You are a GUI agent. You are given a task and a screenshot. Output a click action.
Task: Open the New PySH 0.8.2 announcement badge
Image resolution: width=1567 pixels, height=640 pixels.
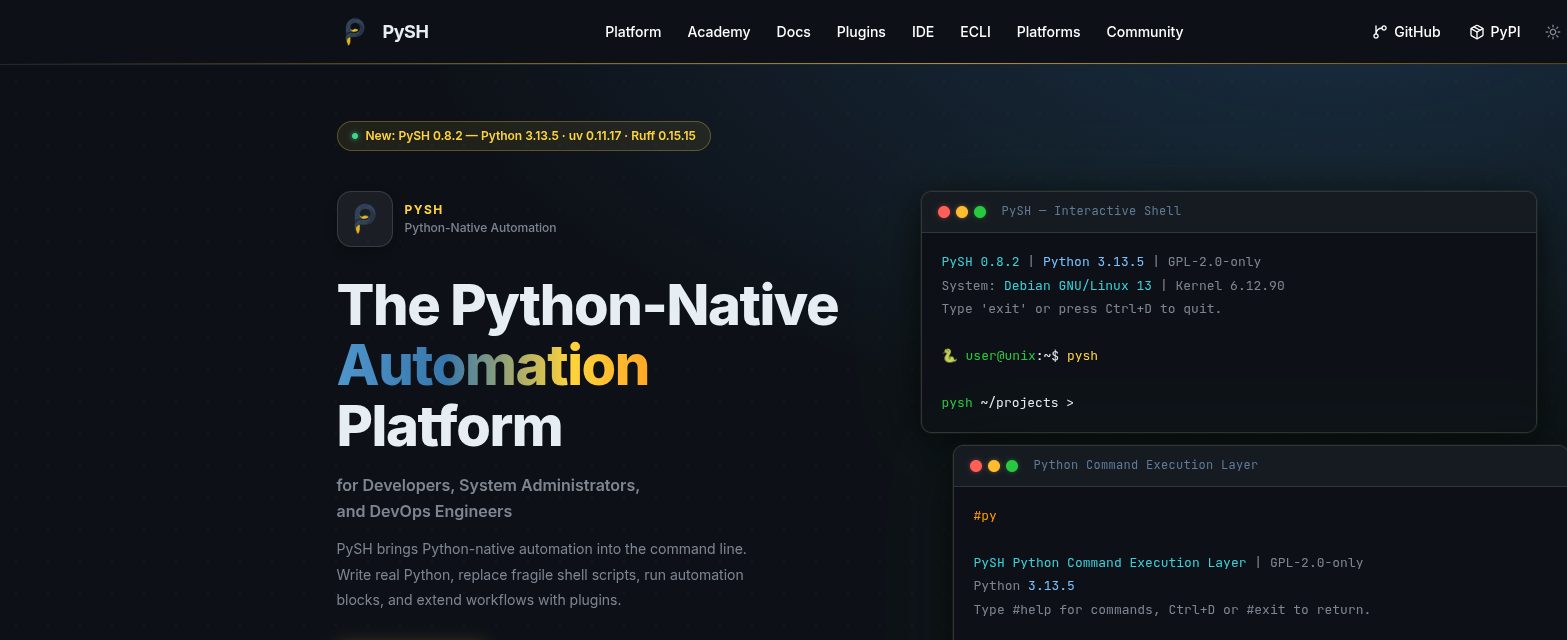click(x=524, y=135)
